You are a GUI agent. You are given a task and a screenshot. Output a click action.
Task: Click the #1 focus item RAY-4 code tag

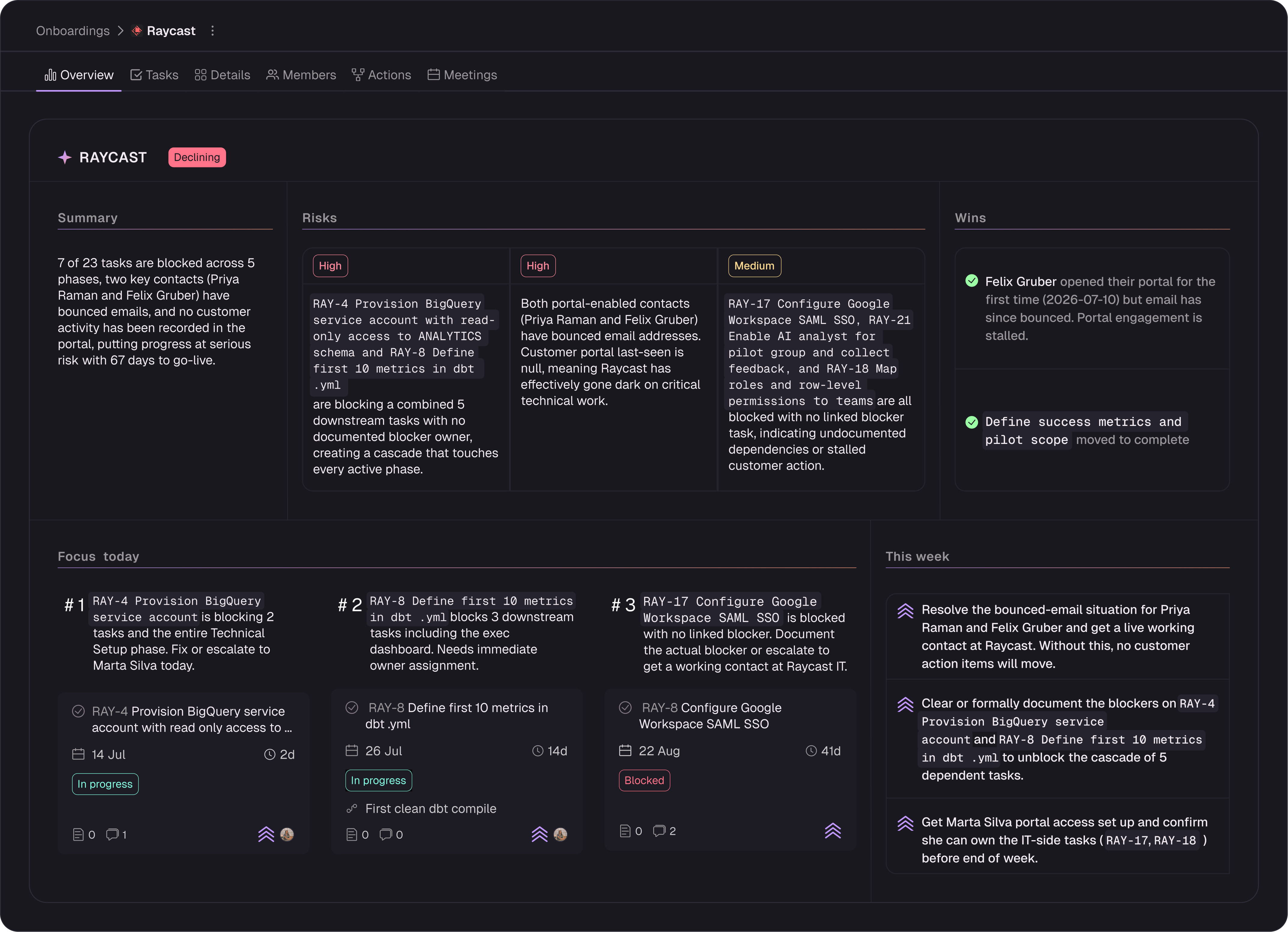(176, 609)
